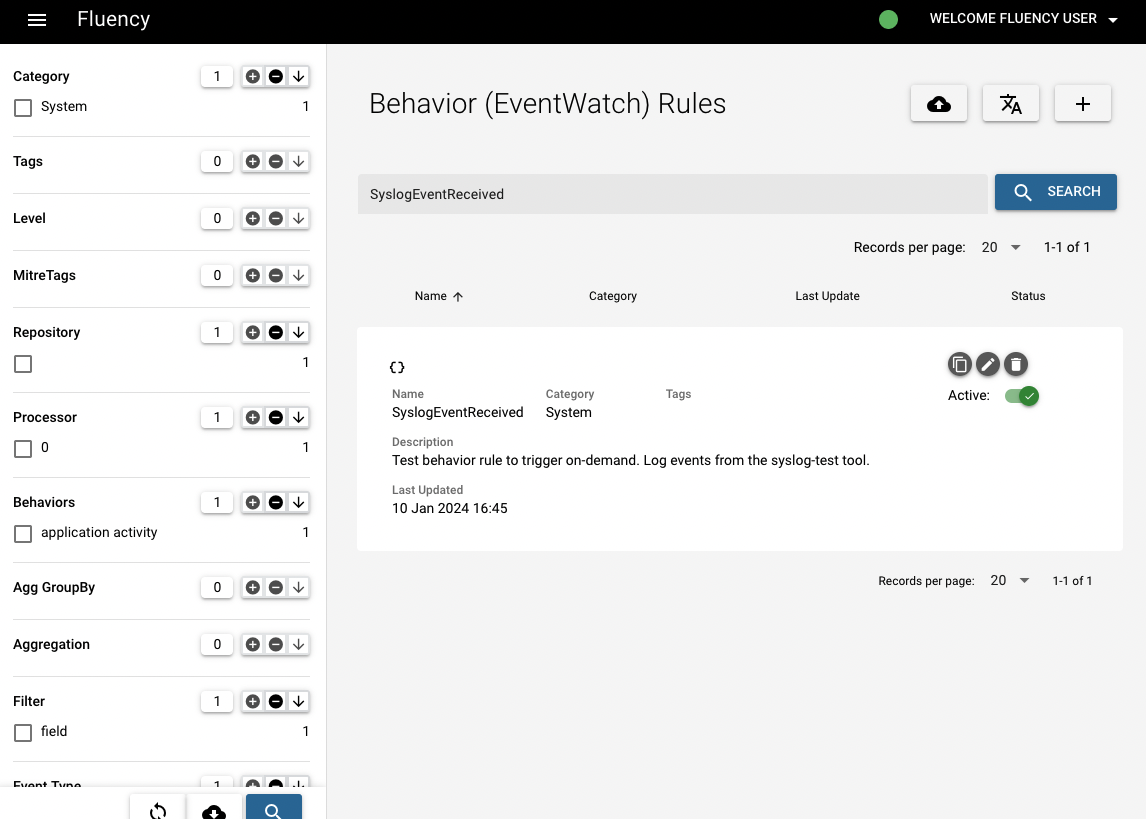Click the Aggregation facet count box
1146x819 pixels.
tap(217, 644)
